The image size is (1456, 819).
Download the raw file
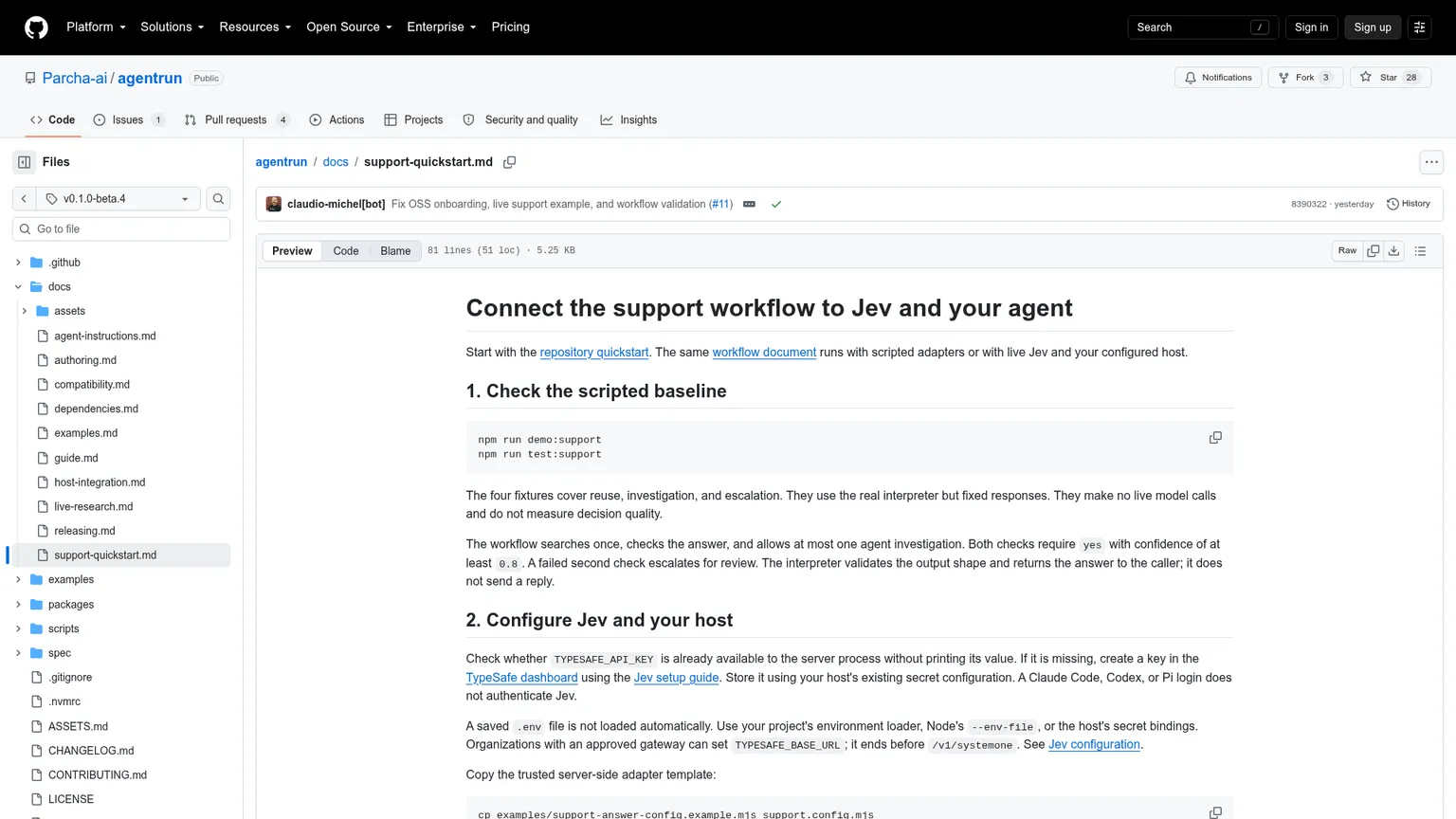tap(1393, 251)
